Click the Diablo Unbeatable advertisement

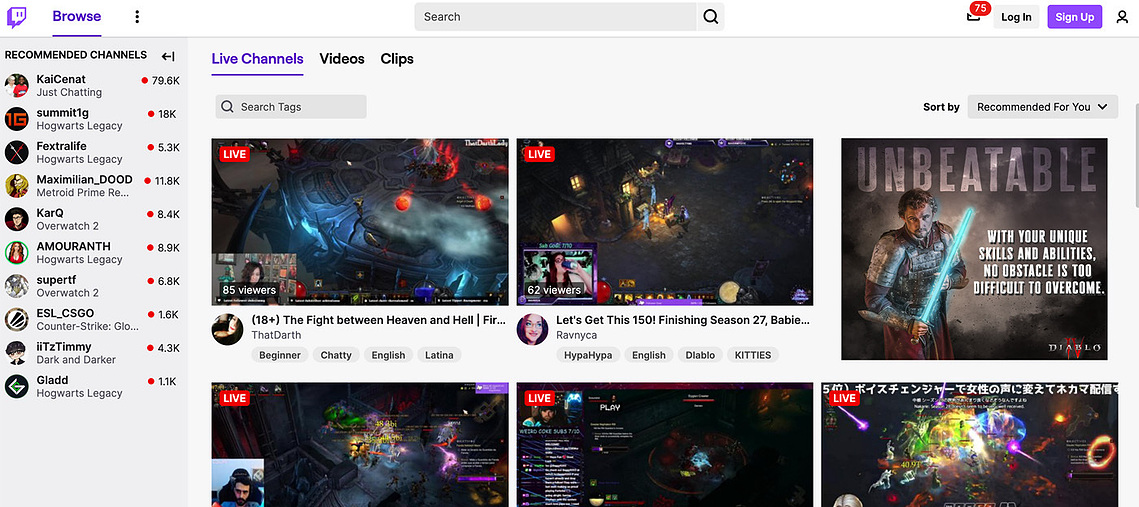[x=974, y=249]
